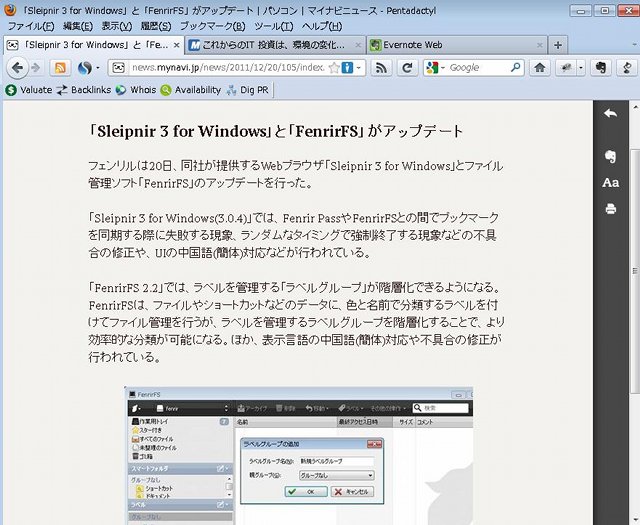This screenshot has height=525, width=640.
Task: Click the blue info icon in address bar
Action: (347, 68)
